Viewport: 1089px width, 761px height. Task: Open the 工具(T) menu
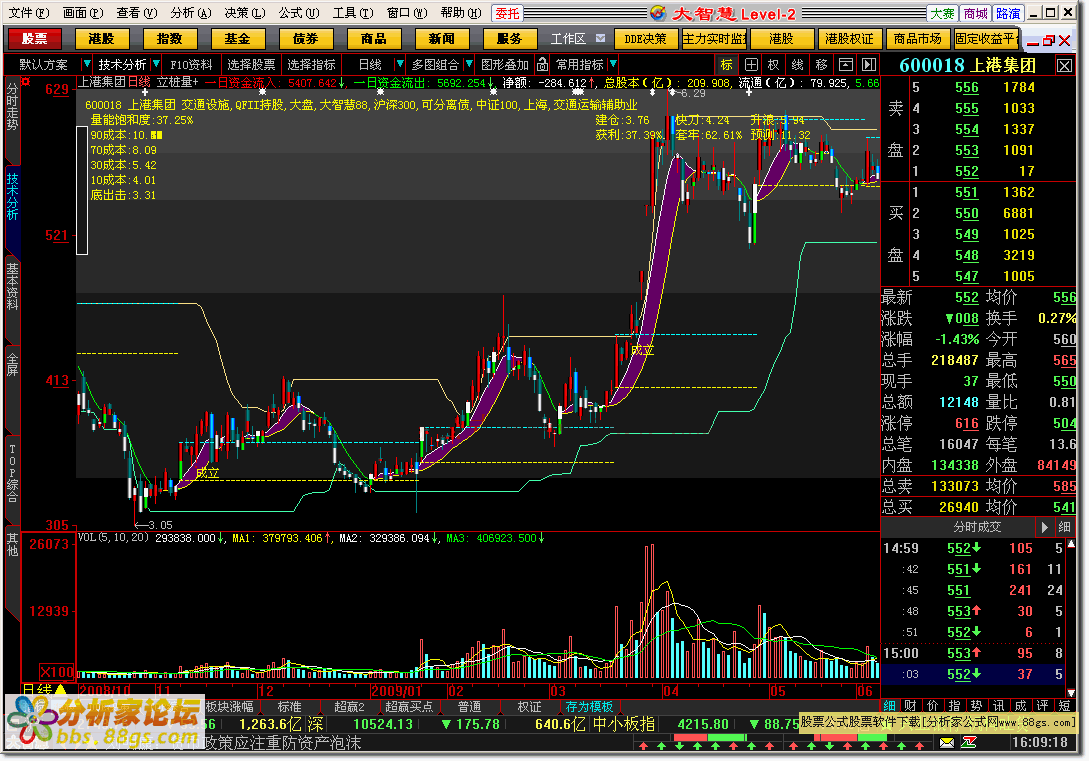353,13
